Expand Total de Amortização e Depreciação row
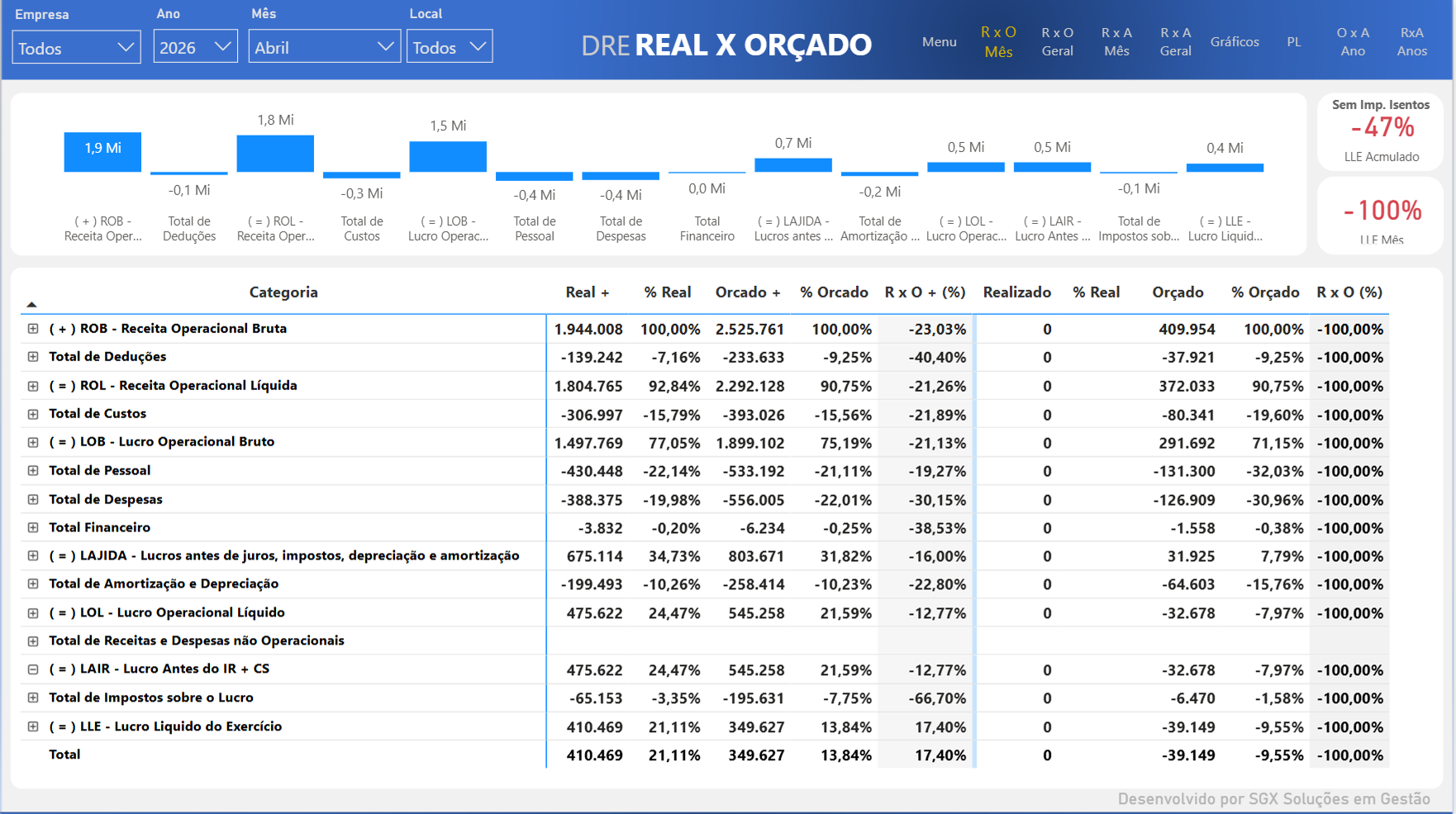Screen dimensions: 1456x814 click(33, 583)
